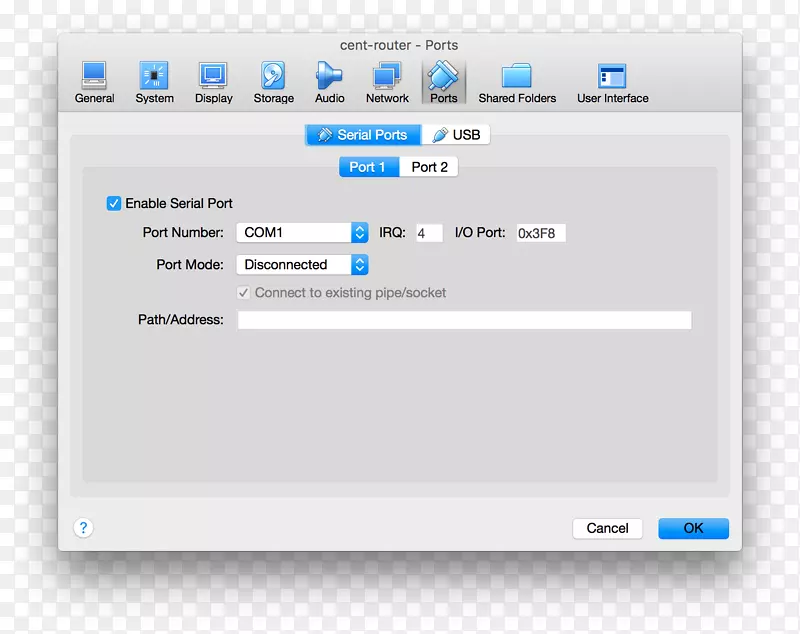Click Cancel to discard changes
Image resolution: width=800 pixels, height=634 pixels.
click(x=607, y=528)
